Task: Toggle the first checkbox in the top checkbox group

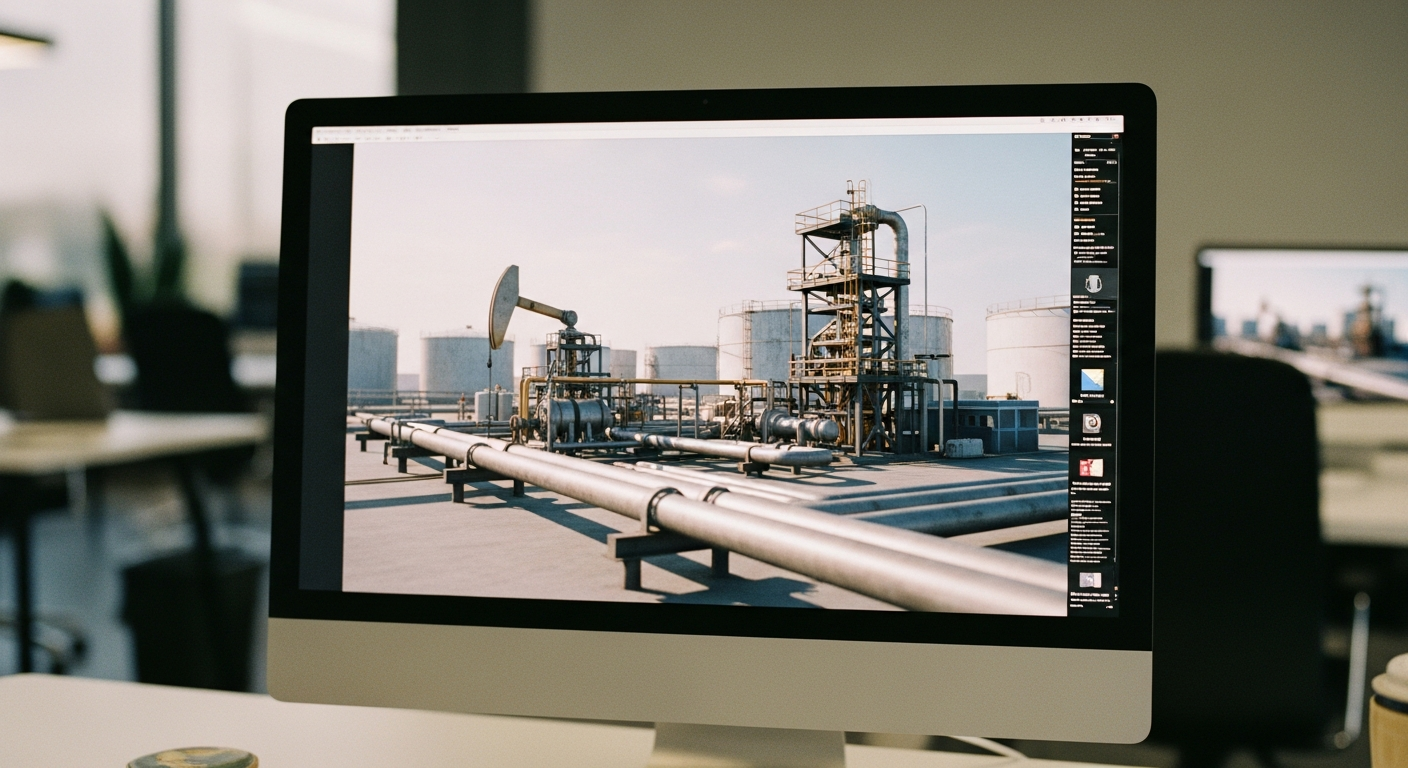Action: tap(1076, 189)
